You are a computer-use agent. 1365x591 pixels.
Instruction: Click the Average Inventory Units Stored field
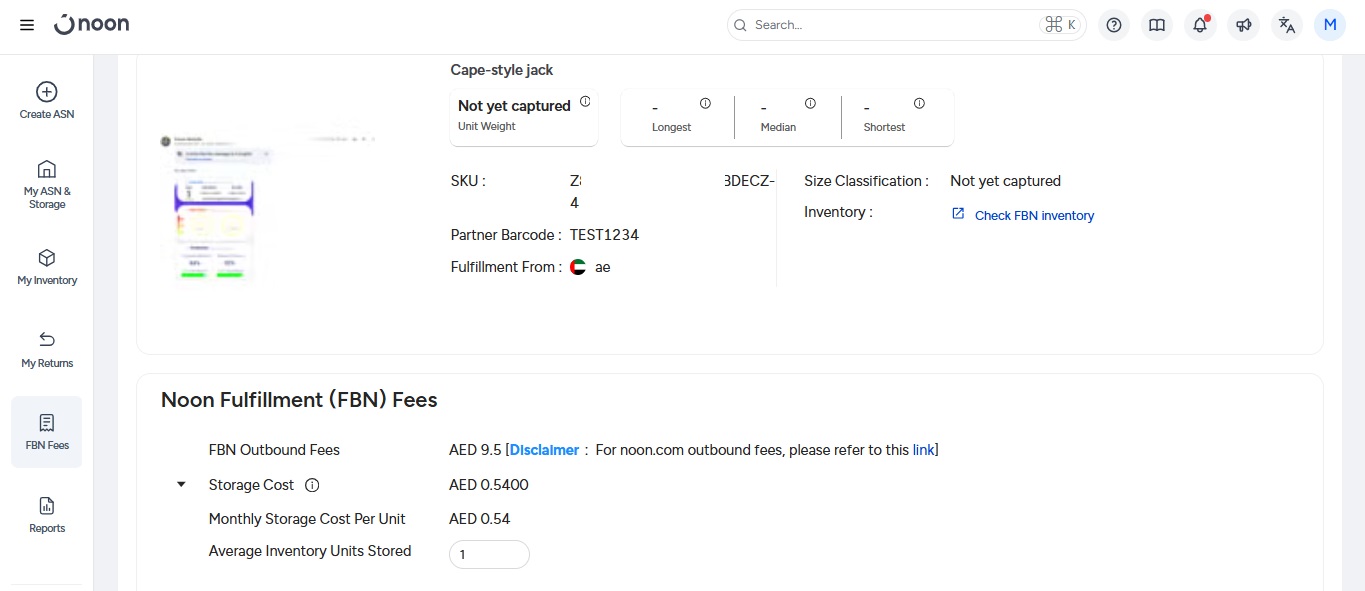[x=489, y=554]
